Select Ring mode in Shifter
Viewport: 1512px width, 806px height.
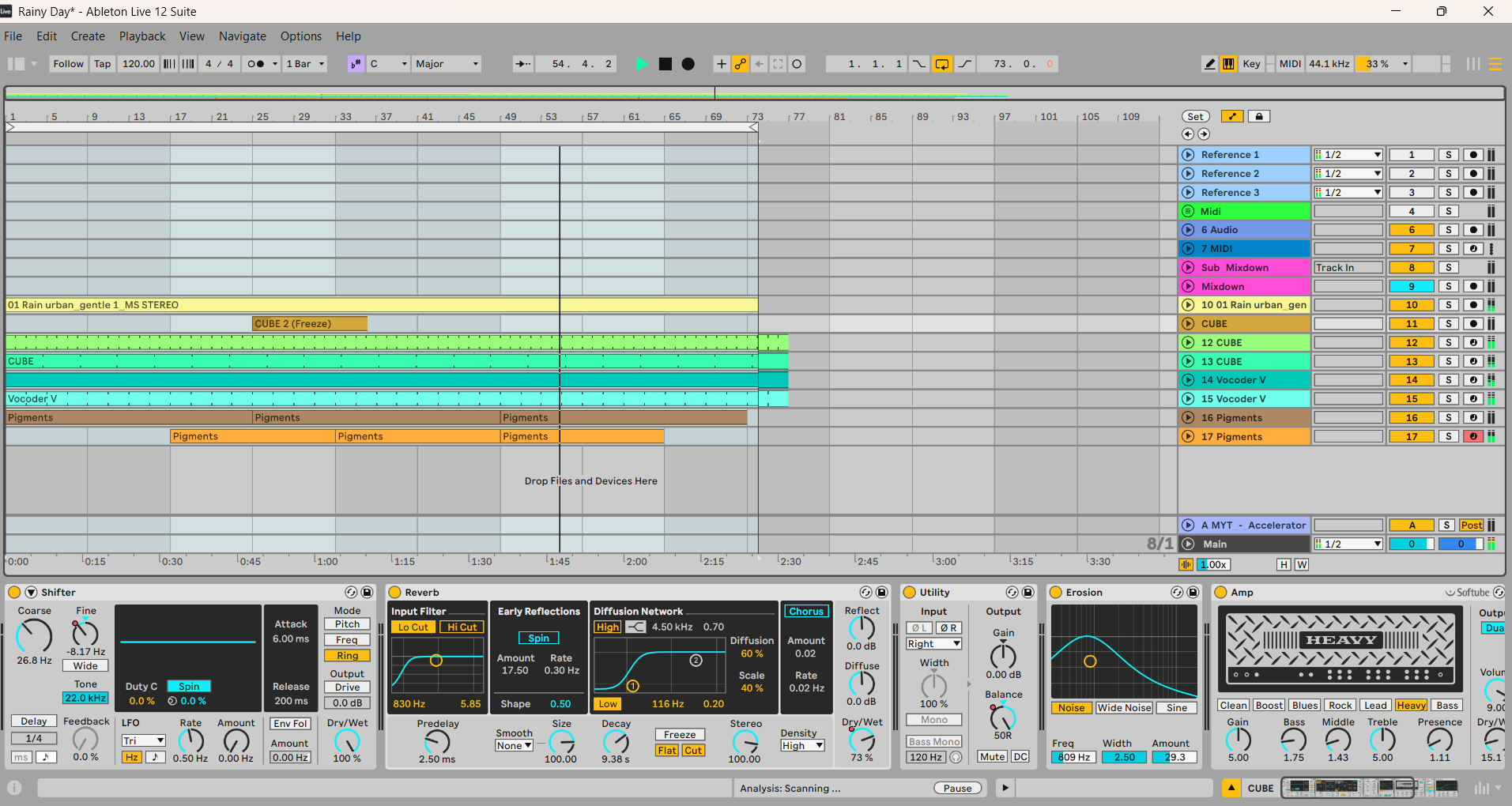[347, 655]
